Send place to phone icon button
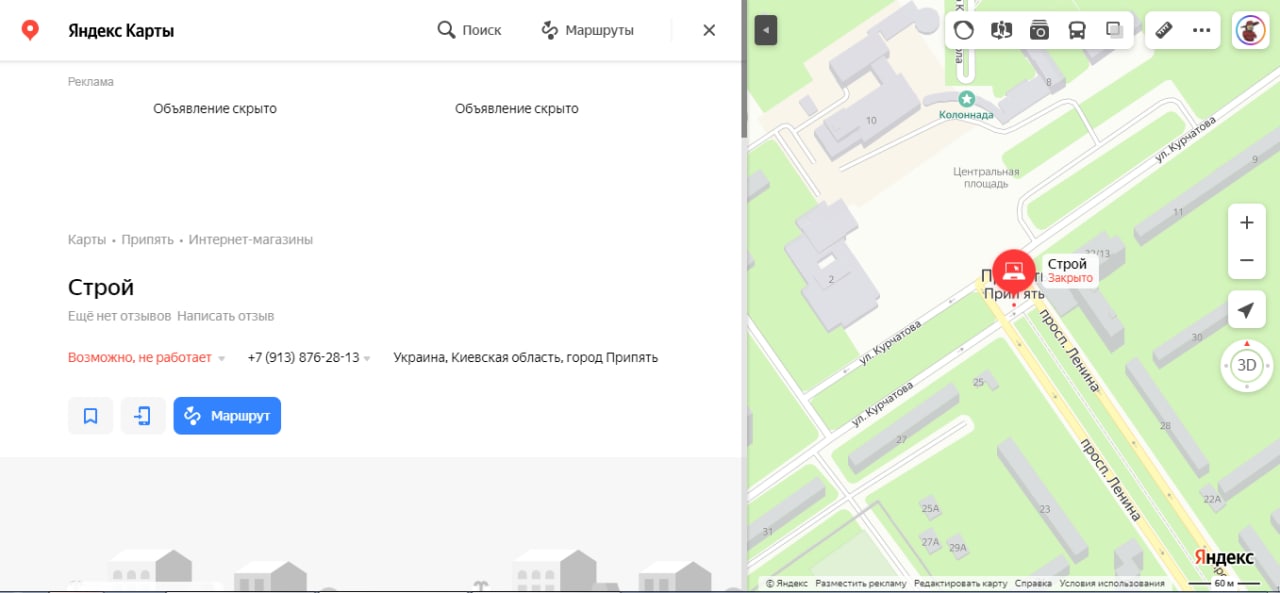 (x=143, y=416)
